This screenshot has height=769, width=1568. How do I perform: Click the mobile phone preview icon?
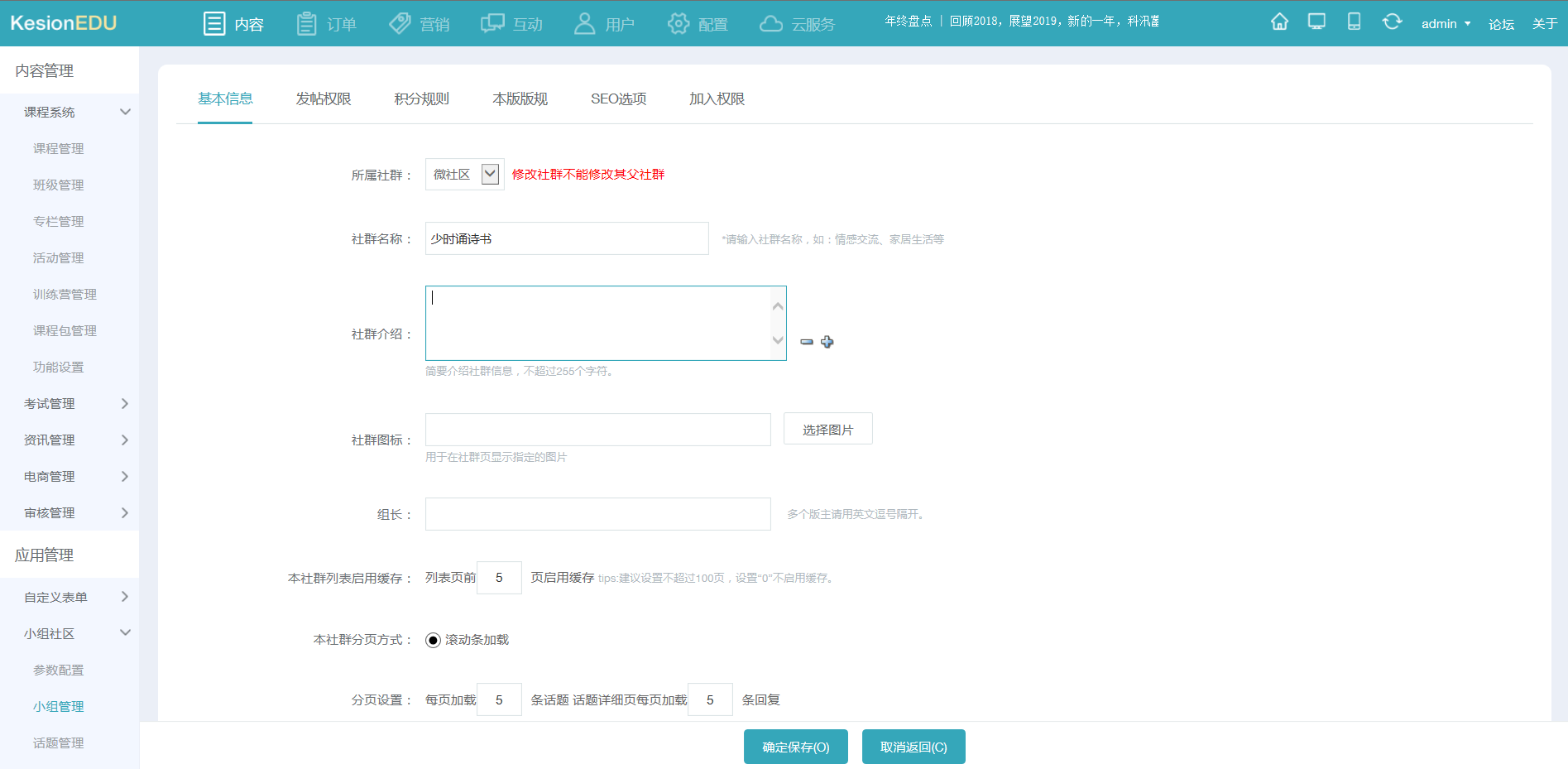1354,22
